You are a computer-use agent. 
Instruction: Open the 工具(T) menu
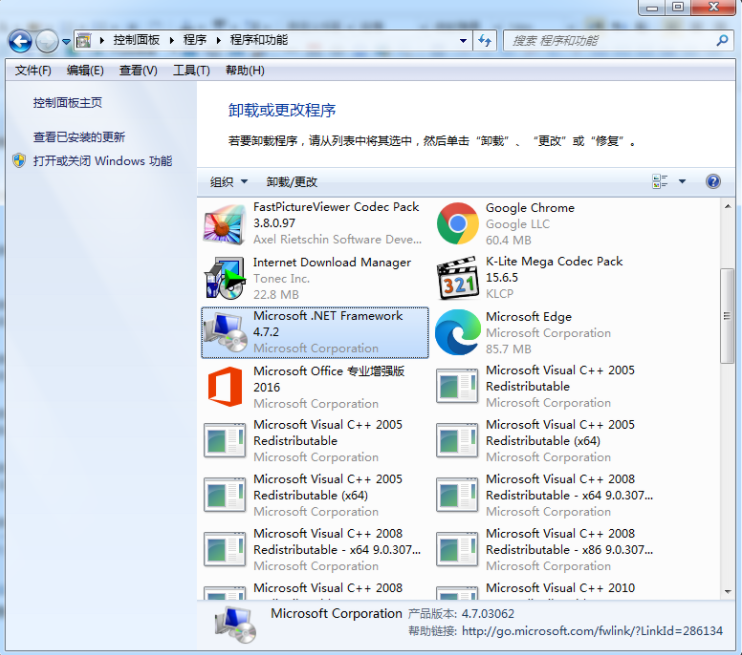(191, 71)
